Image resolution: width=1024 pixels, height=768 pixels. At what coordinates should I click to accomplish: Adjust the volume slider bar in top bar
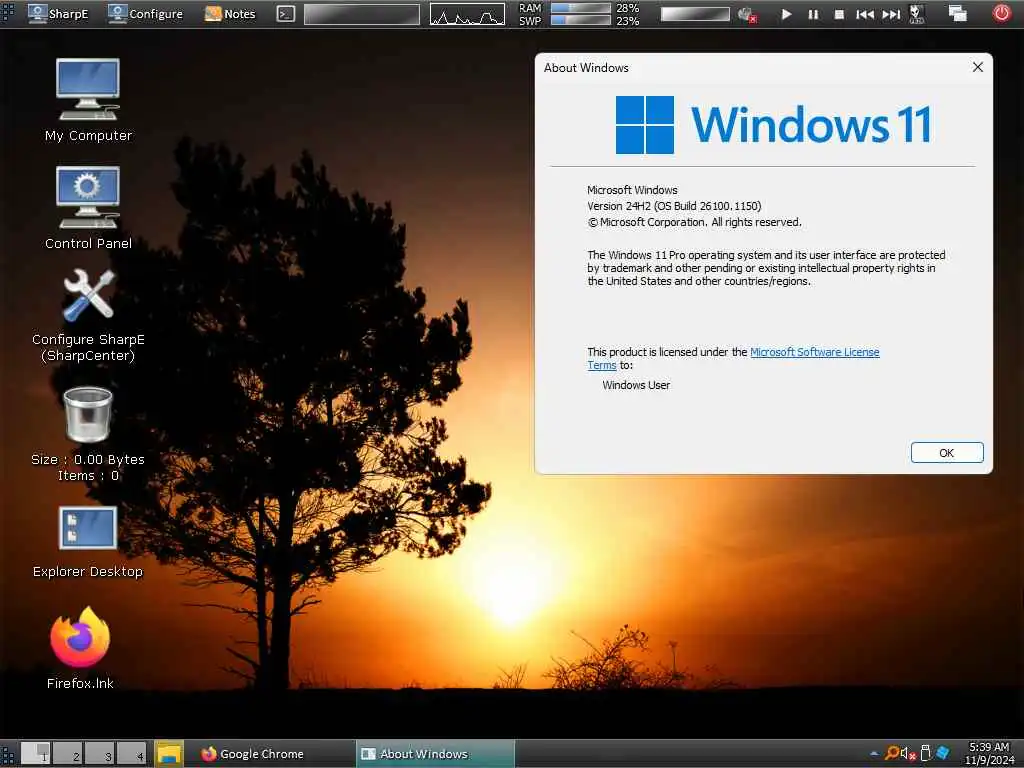click(x=695, y=14)
